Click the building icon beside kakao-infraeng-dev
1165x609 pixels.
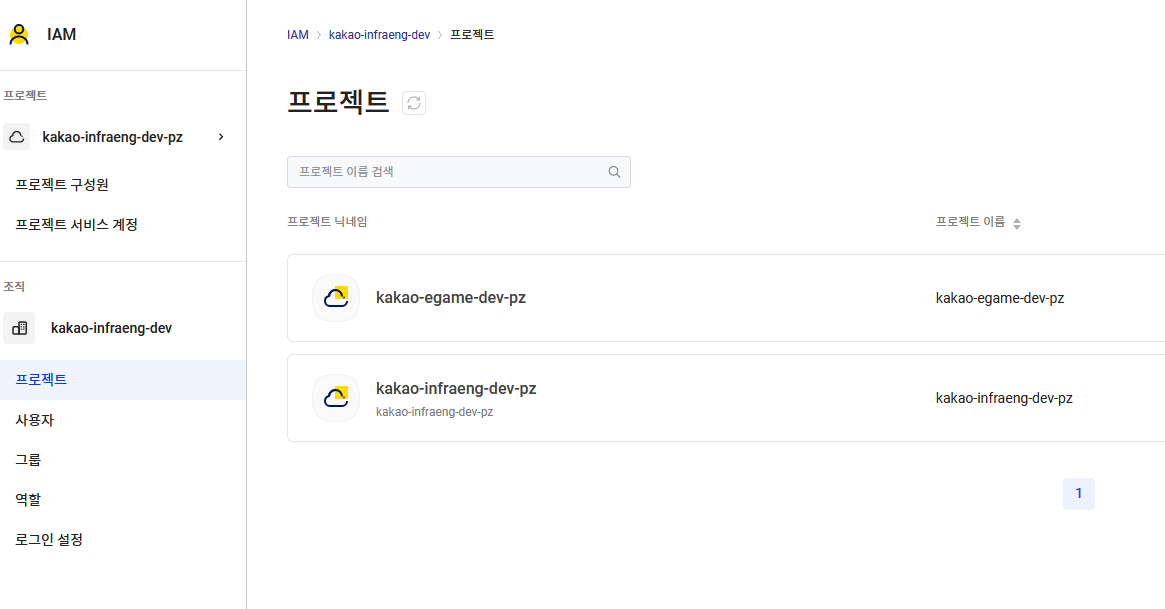tap(19, 328)
